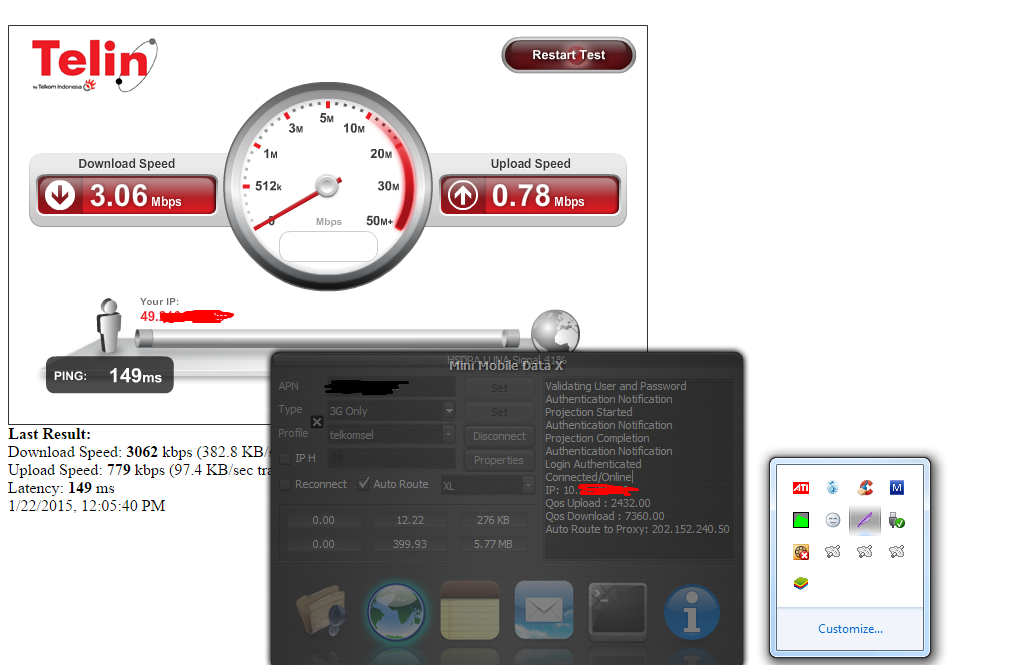Tick the Reconnect checkbox
This screenshot has height=665, width=1023.
pos(285,484)
